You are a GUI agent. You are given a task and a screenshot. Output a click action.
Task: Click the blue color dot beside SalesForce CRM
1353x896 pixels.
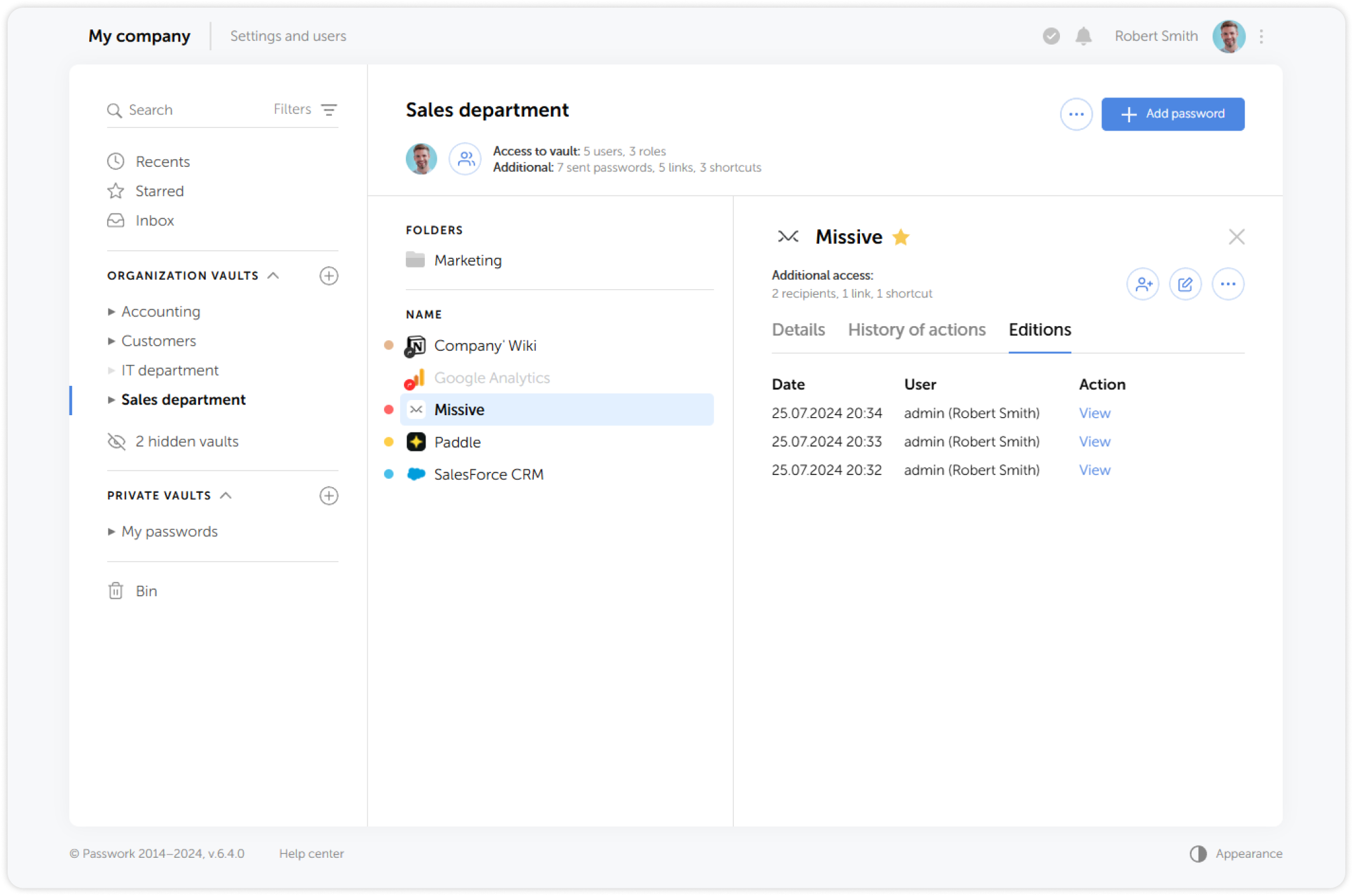389,474
